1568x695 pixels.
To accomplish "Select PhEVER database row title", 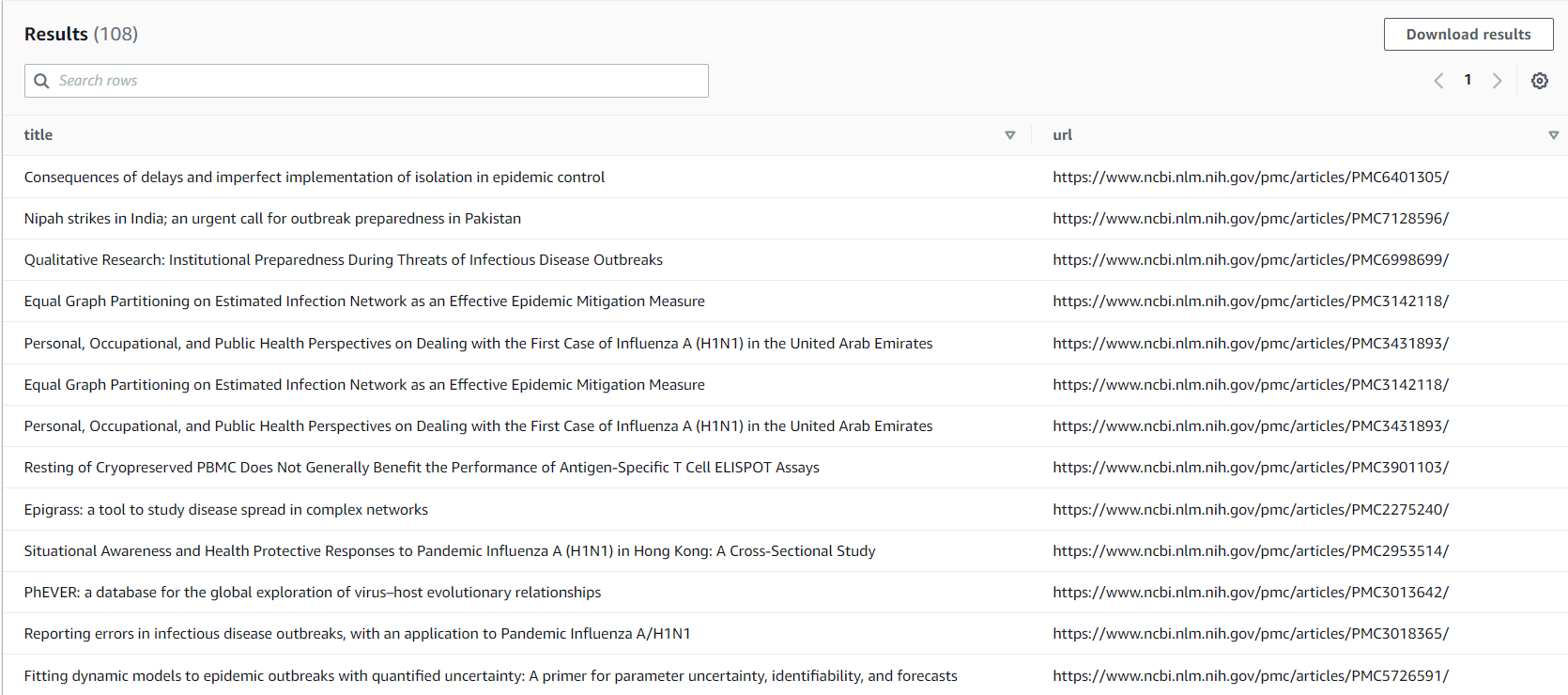I will (x=312, y=593).
